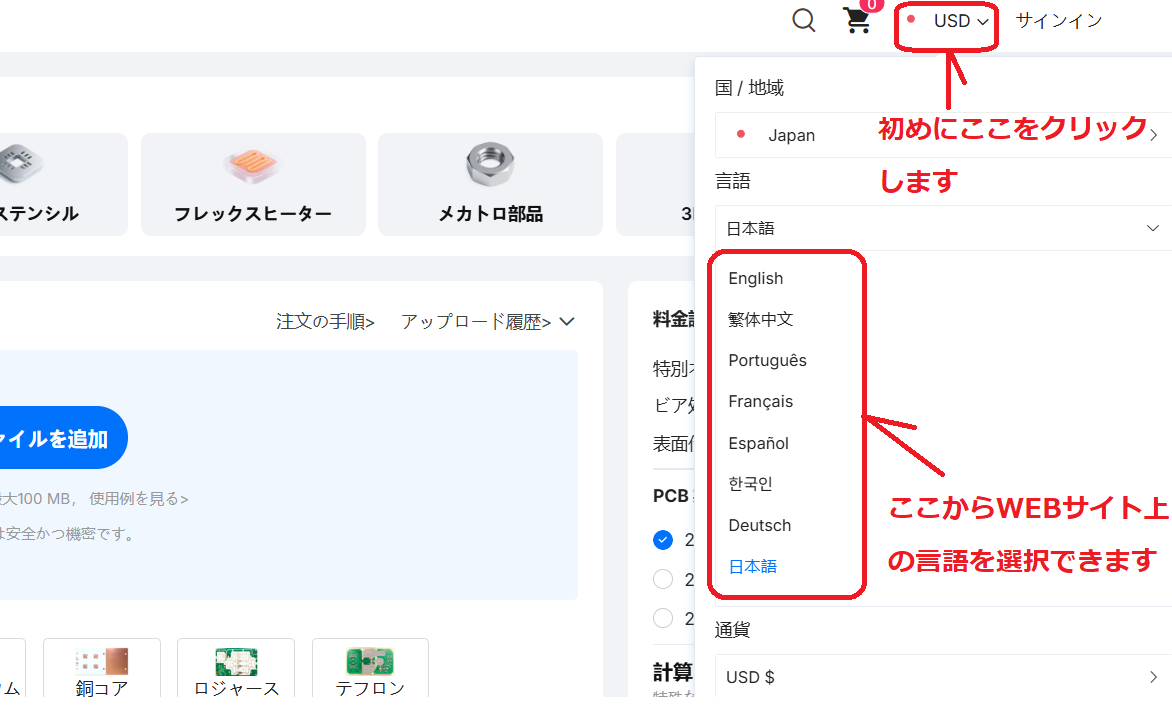Click the サインイン sign-in link
This screenshot has height=707, width=1172.
[x=1059, y=21]
